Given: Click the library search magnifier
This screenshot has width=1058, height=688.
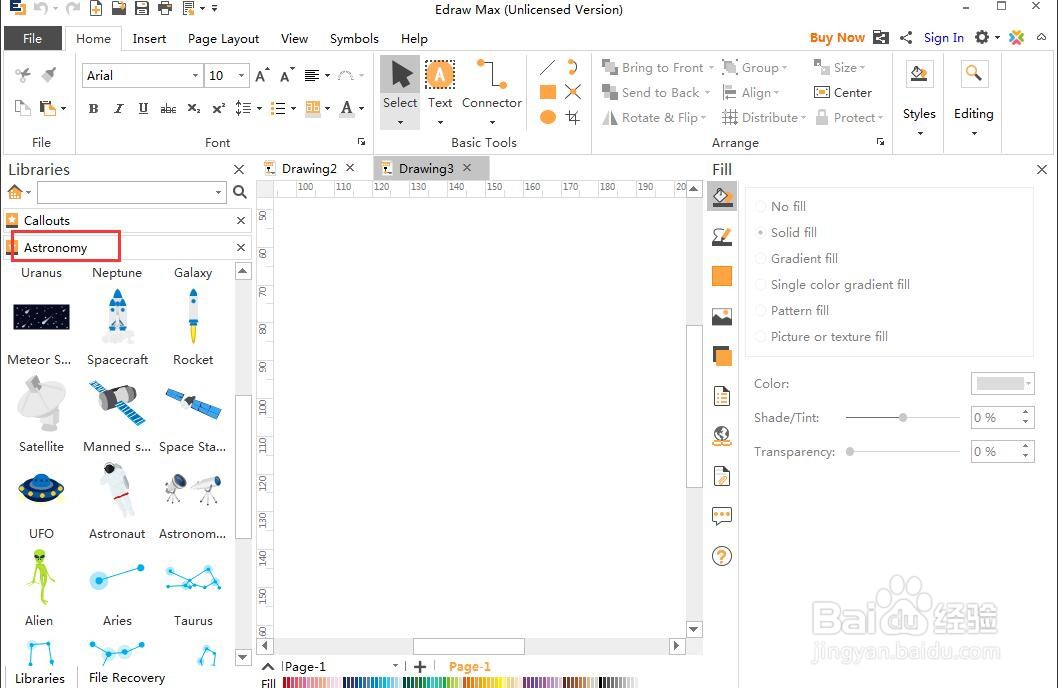Looking at the screenshot, I should coord(240,192).
